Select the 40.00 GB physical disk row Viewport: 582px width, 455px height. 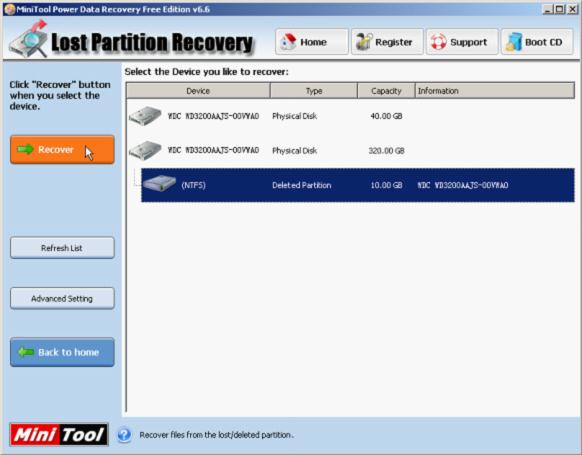(x=350, y=116)
